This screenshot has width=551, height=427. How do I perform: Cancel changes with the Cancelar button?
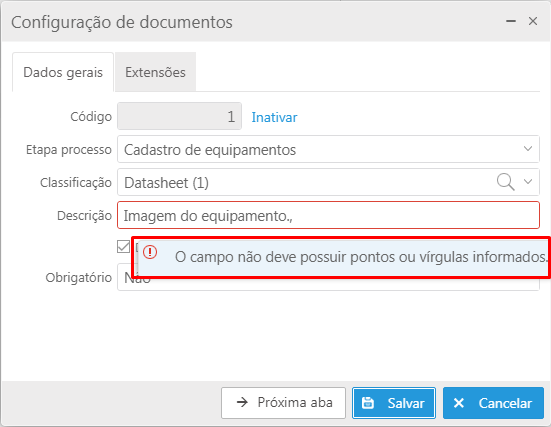click(493, 403)
